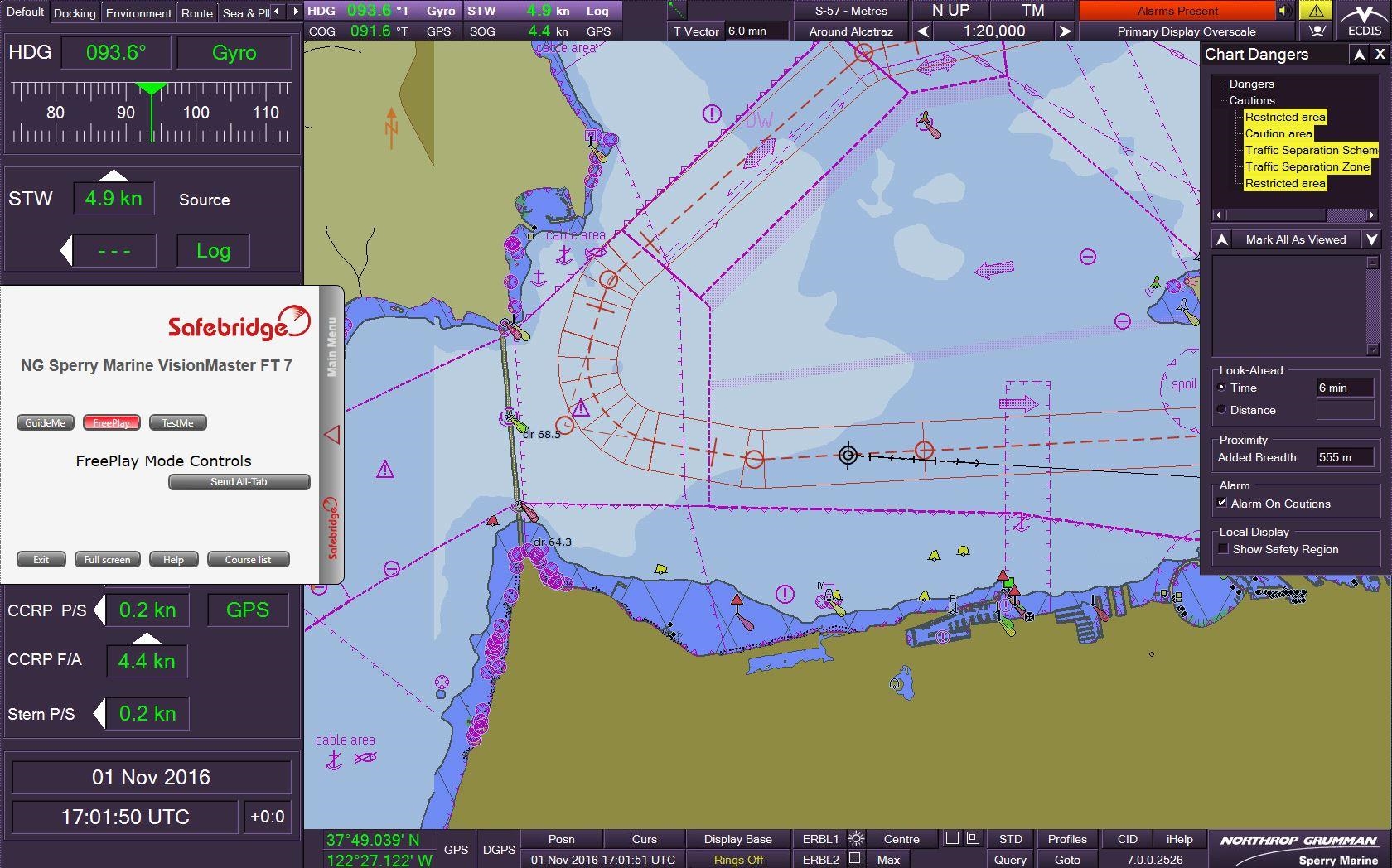Toggle the N UP orientation mode
This screenshot has width=1392, height=868.
(950, 11)
